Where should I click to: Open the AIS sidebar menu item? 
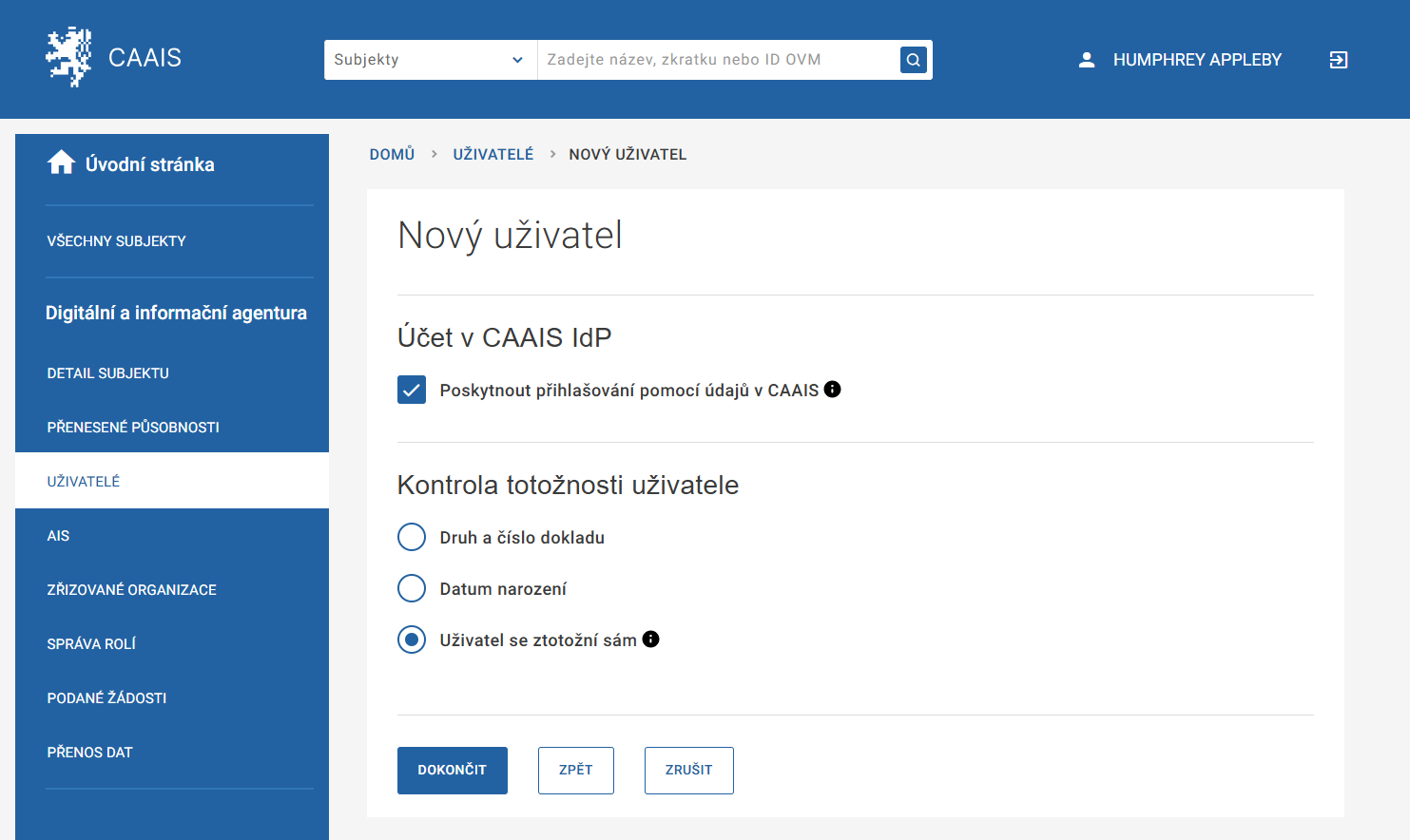point(58,536)
